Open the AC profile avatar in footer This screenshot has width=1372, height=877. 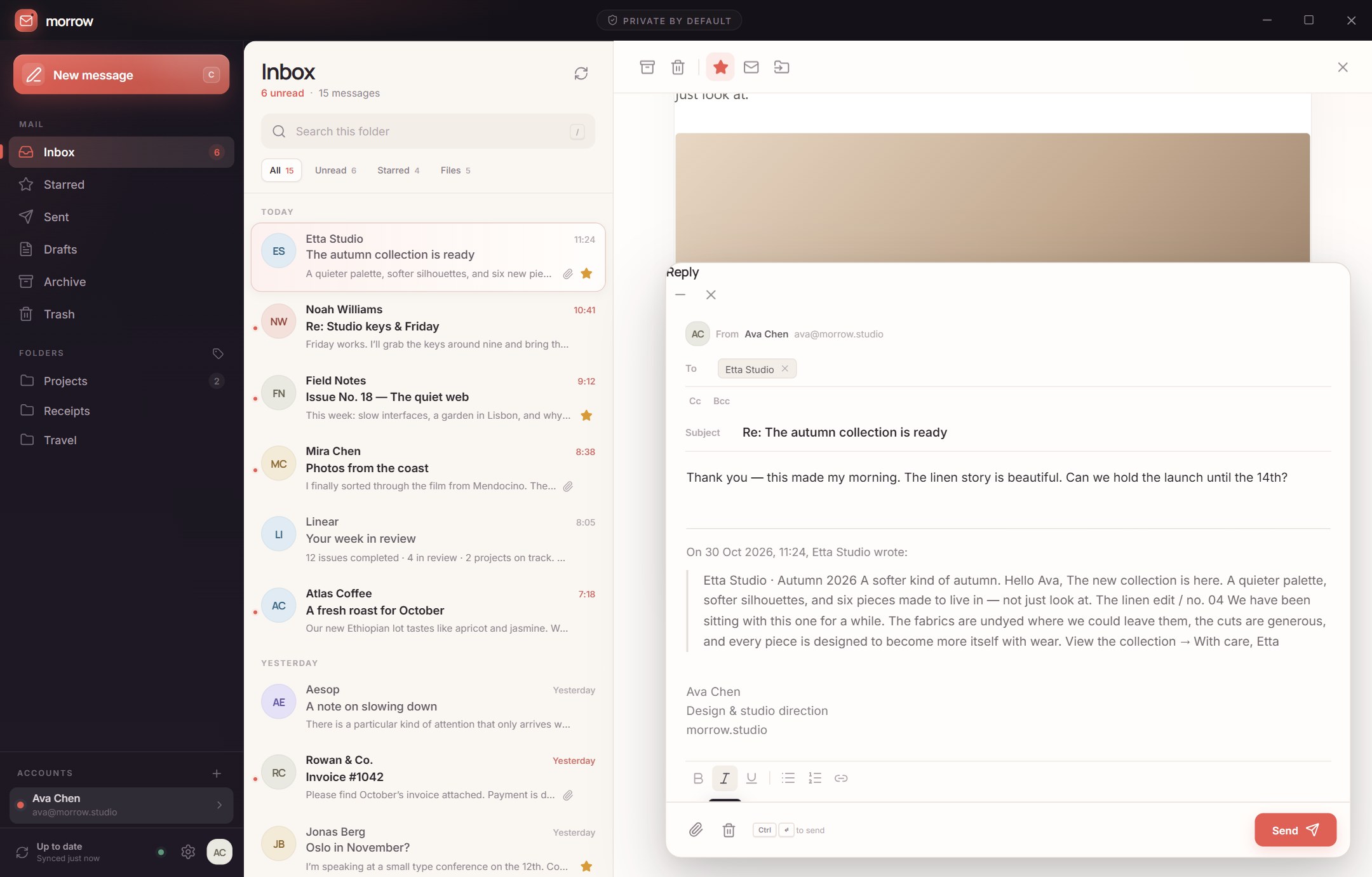219,852
